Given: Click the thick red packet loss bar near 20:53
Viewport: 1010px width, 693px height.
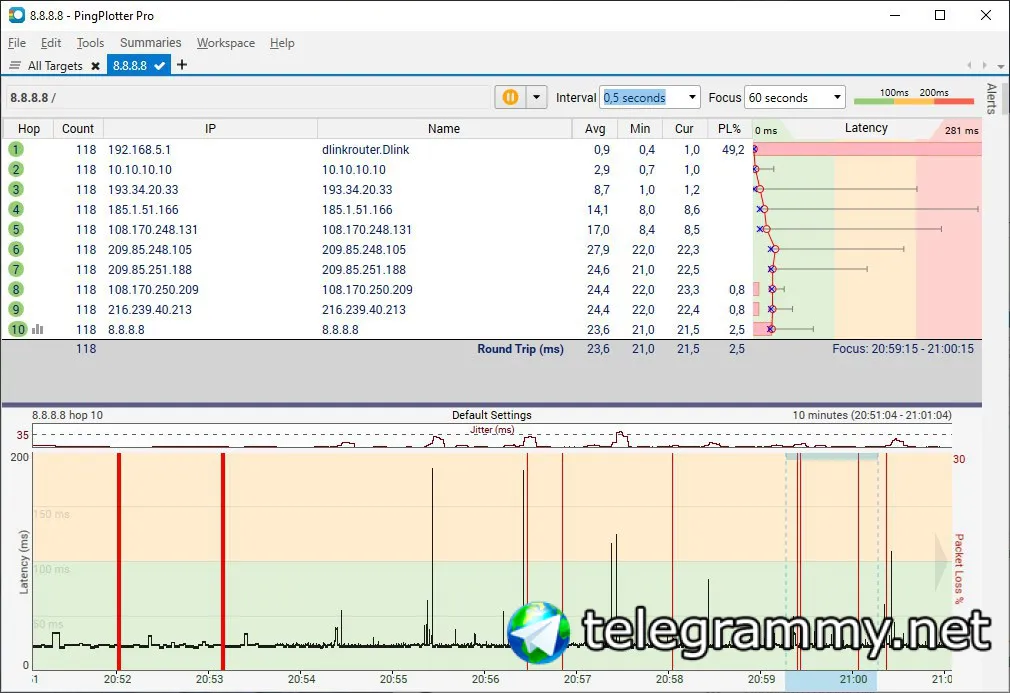Looking at the screenshot, I should 223,561.
